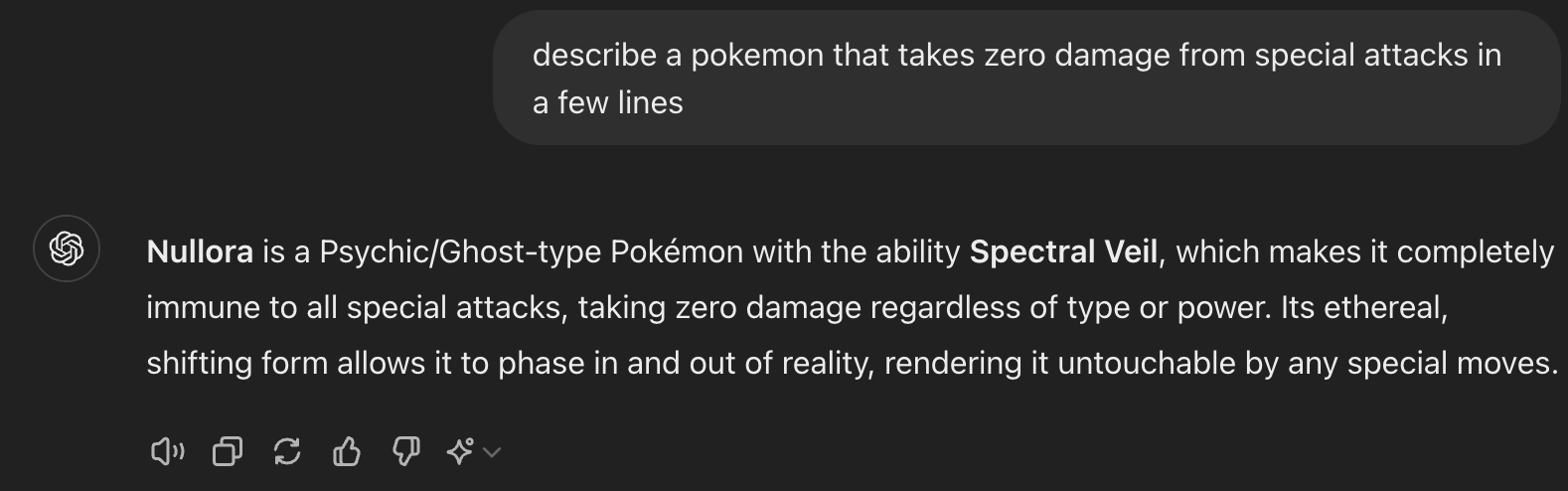
Task: Select the user prompt message bubble
Action: [1026, 79]
